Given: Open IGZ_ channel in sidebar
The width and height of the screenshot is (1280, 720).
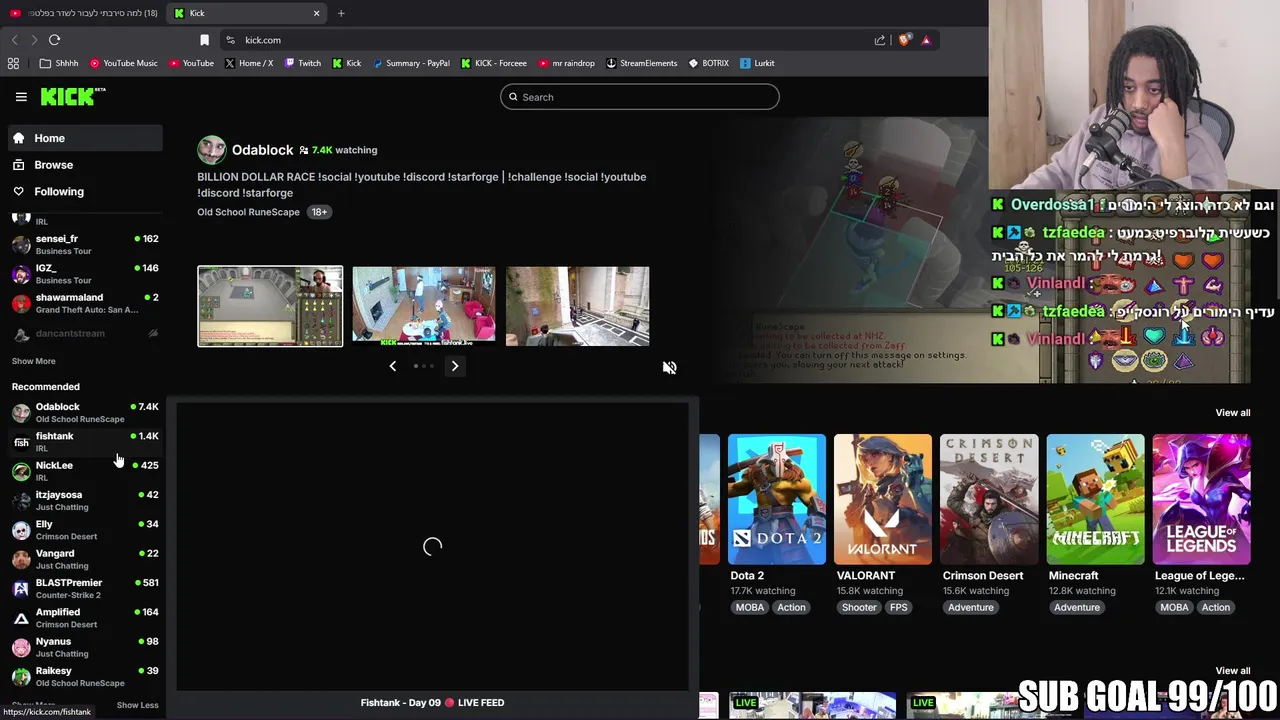Looking at the screenshot, I should click(x=85, y=274).
